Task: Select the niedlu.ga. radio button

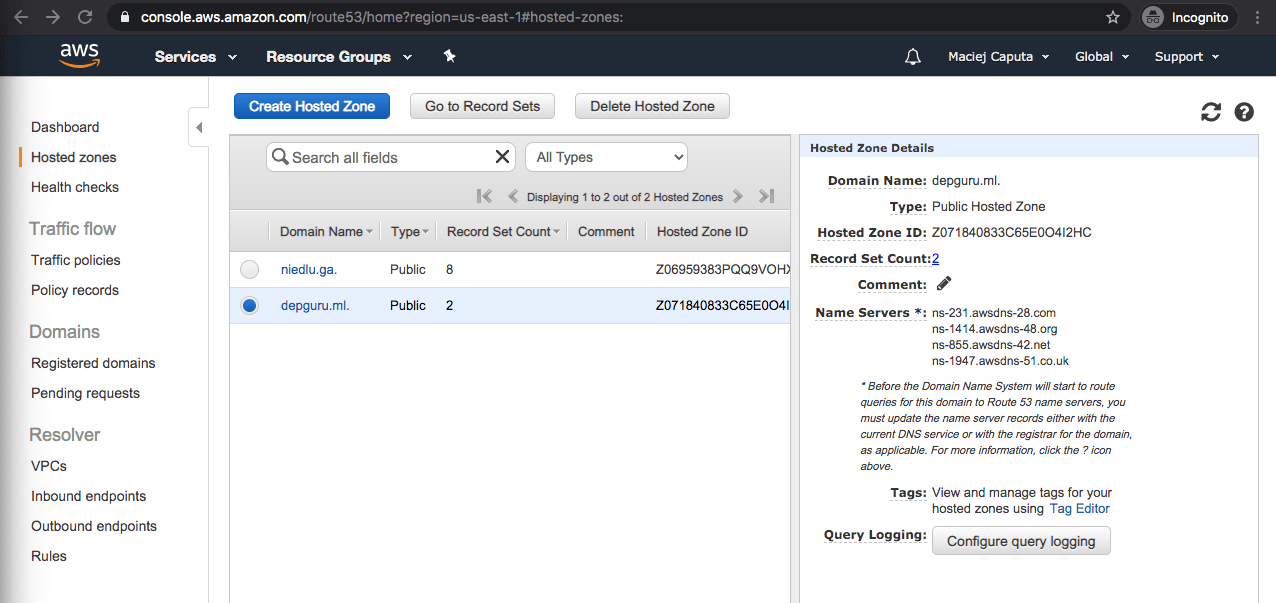Action: point(250,269)
